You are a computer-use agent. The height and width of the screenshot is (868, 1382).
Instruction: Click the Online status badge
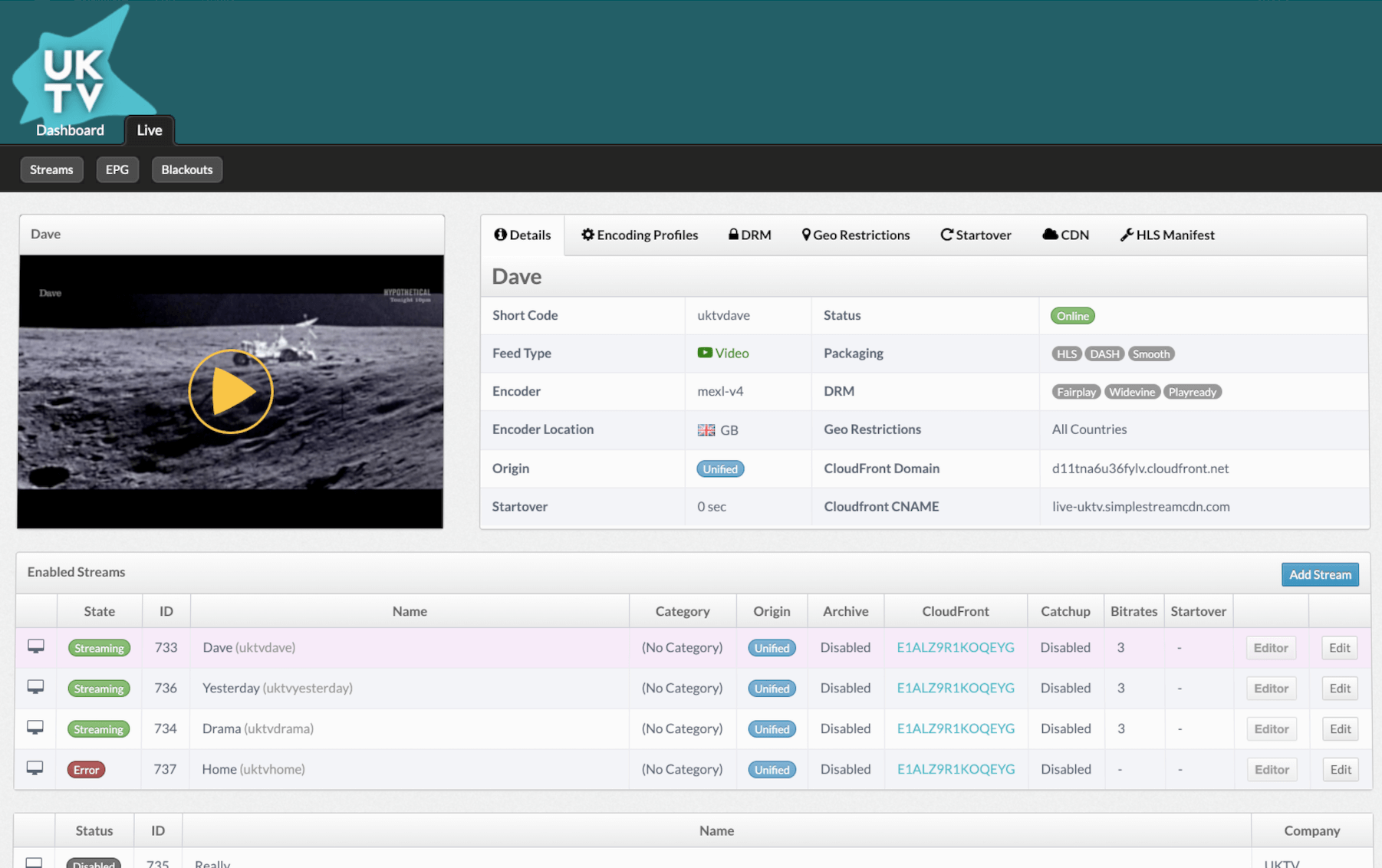click(1072, 316)
